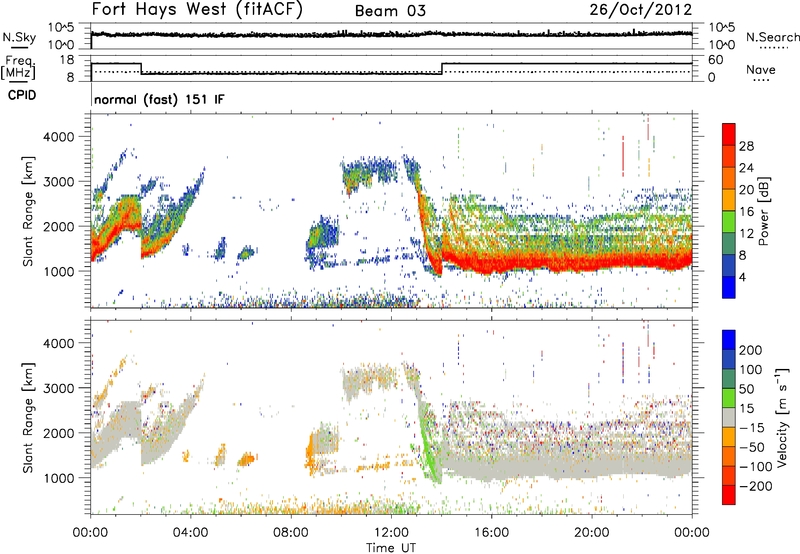
Task: Click the '16:00' time tick label
Action: point(491,533)
